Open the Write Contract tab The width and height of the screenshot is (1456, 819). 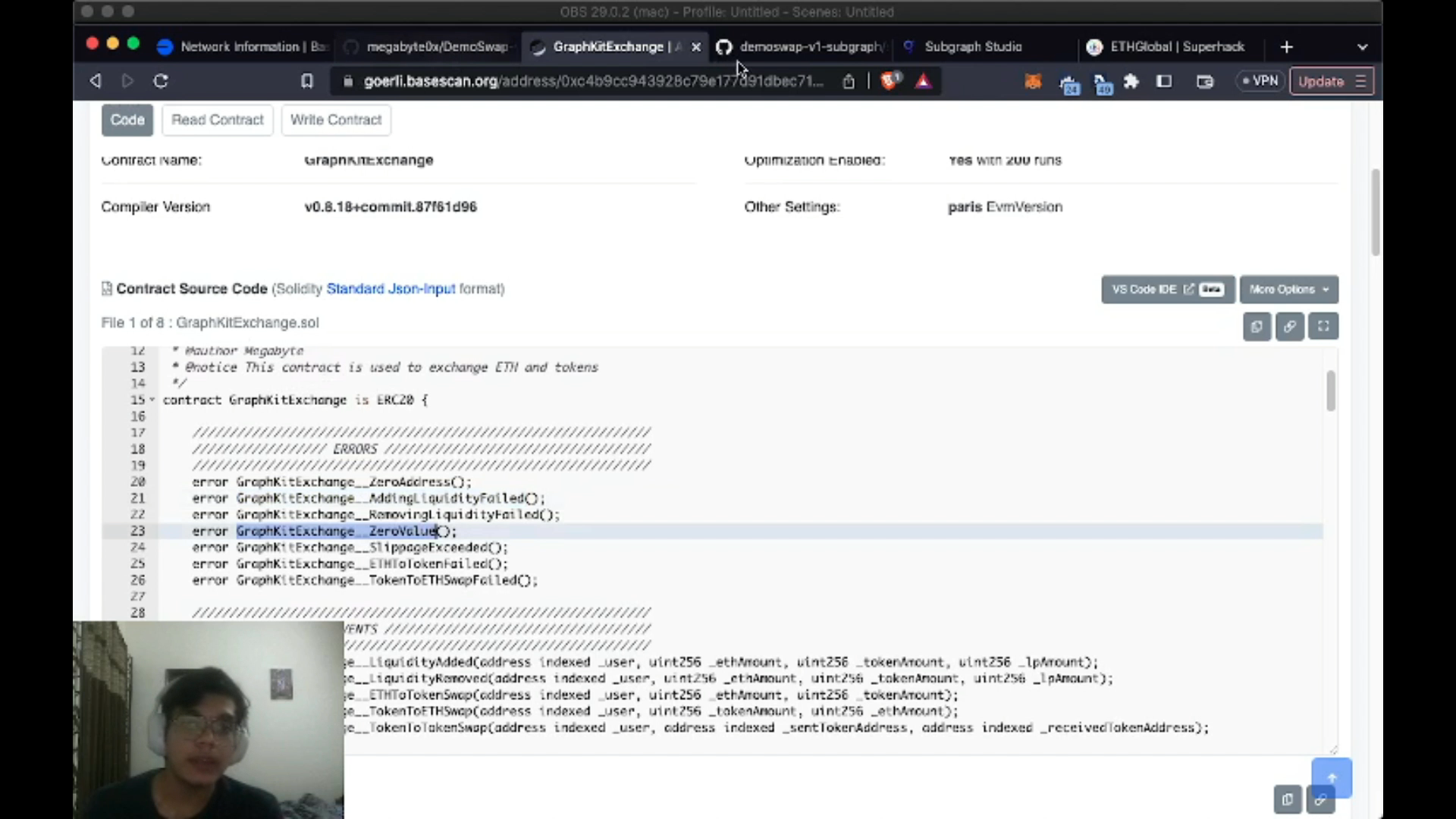[x=336, y=120]
